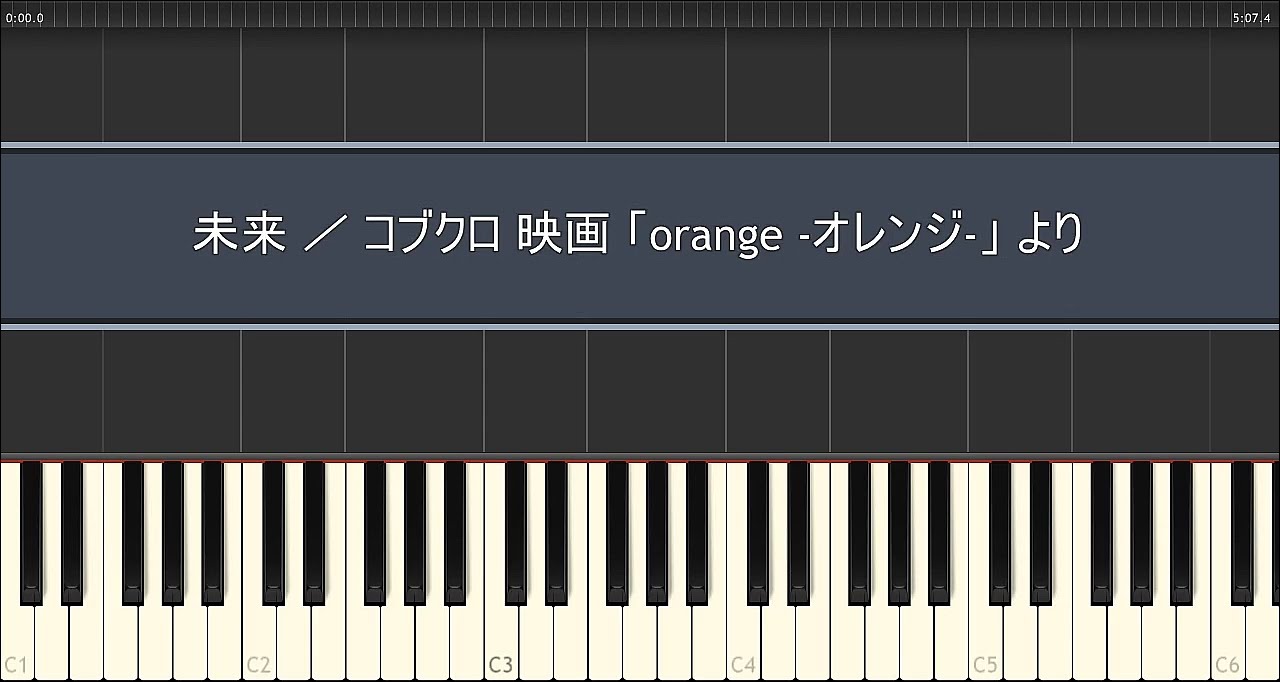Screen dimensions: 1280x682
Task: Click the song progress bar at top
Action: click(x=640, y=13)
